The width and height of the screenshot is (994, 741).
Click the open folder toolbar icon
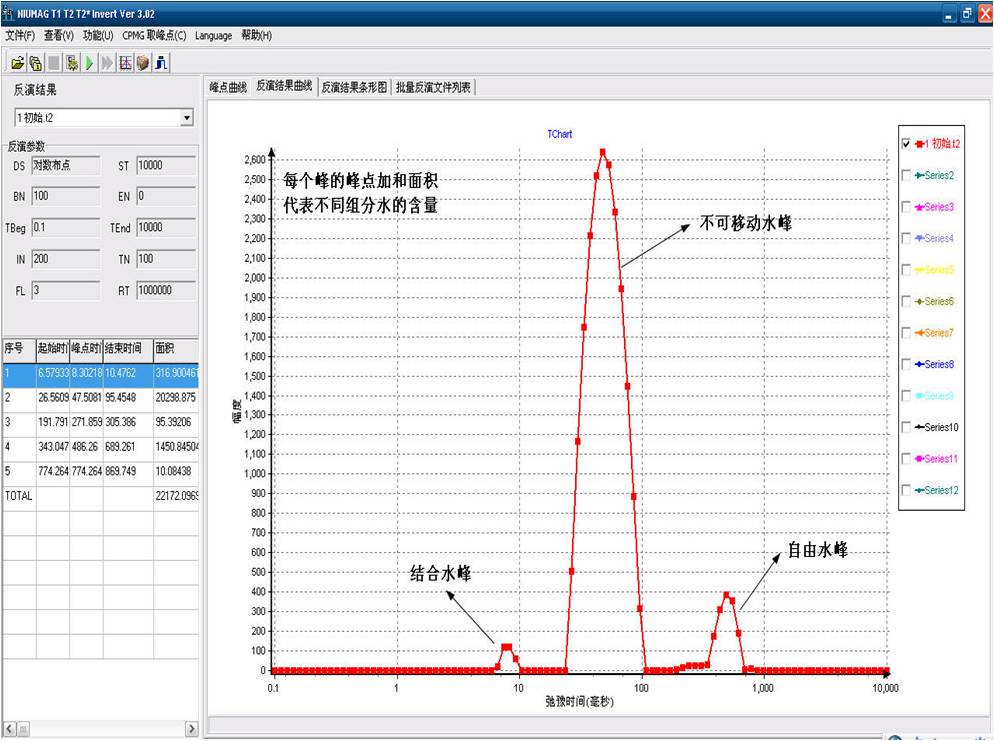point(18,63)
